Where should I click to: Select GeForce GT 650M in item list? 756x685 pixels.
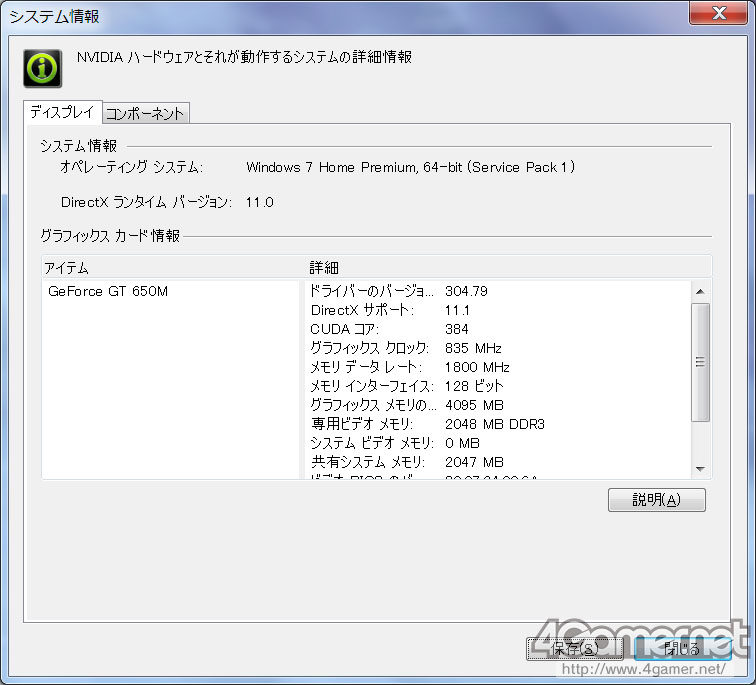tap(108, 291)
